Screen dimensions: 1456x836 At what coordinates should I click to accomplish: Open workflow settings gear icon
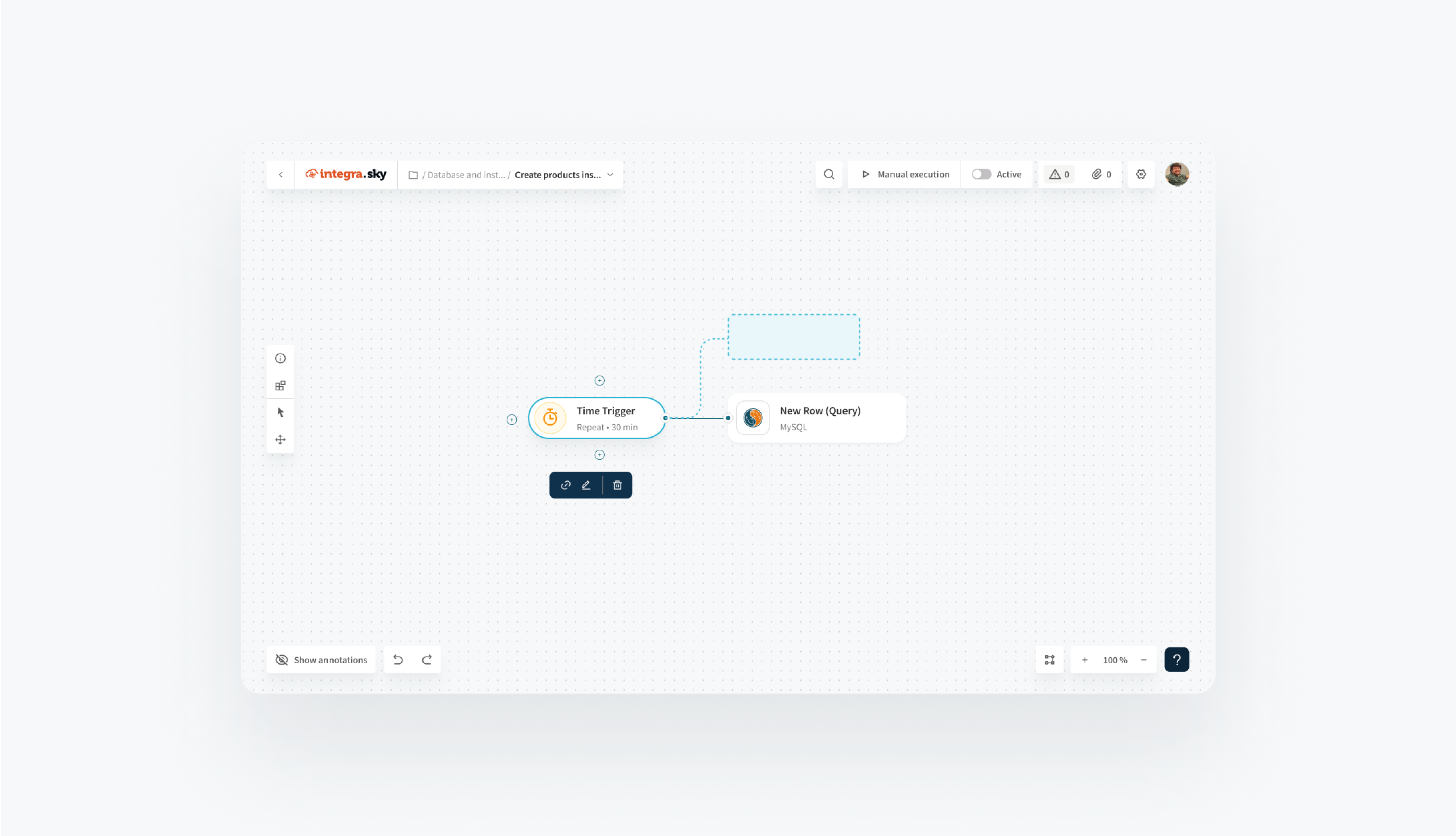1141,174
